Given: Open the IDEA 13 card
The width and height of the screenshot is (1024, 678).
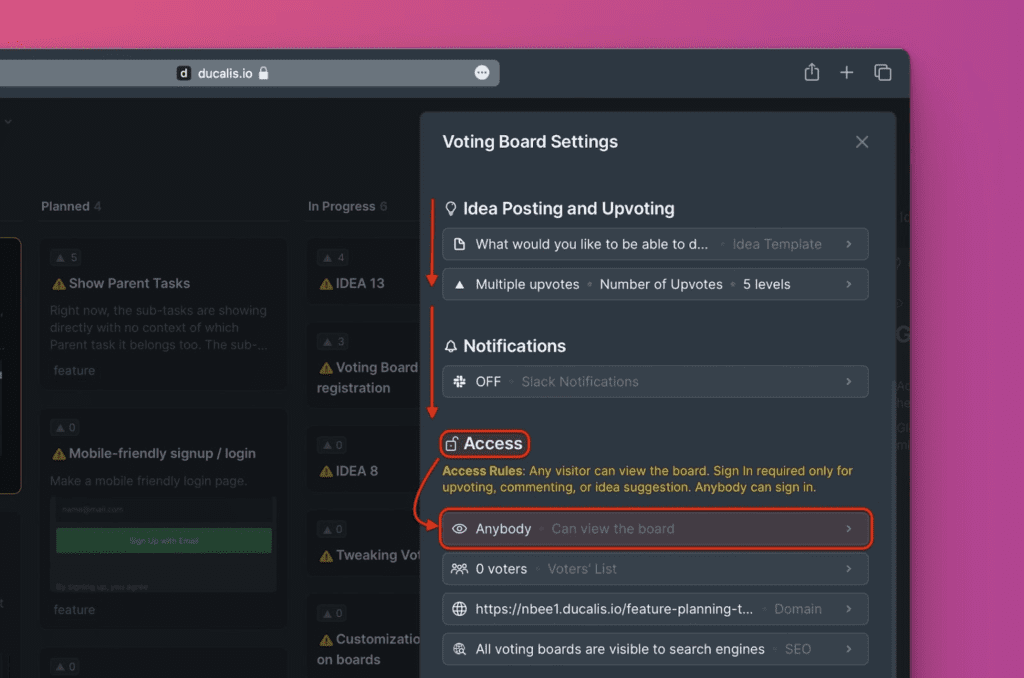Looking at the screenshot, I should pyautogui.click(x=363, y=272).
